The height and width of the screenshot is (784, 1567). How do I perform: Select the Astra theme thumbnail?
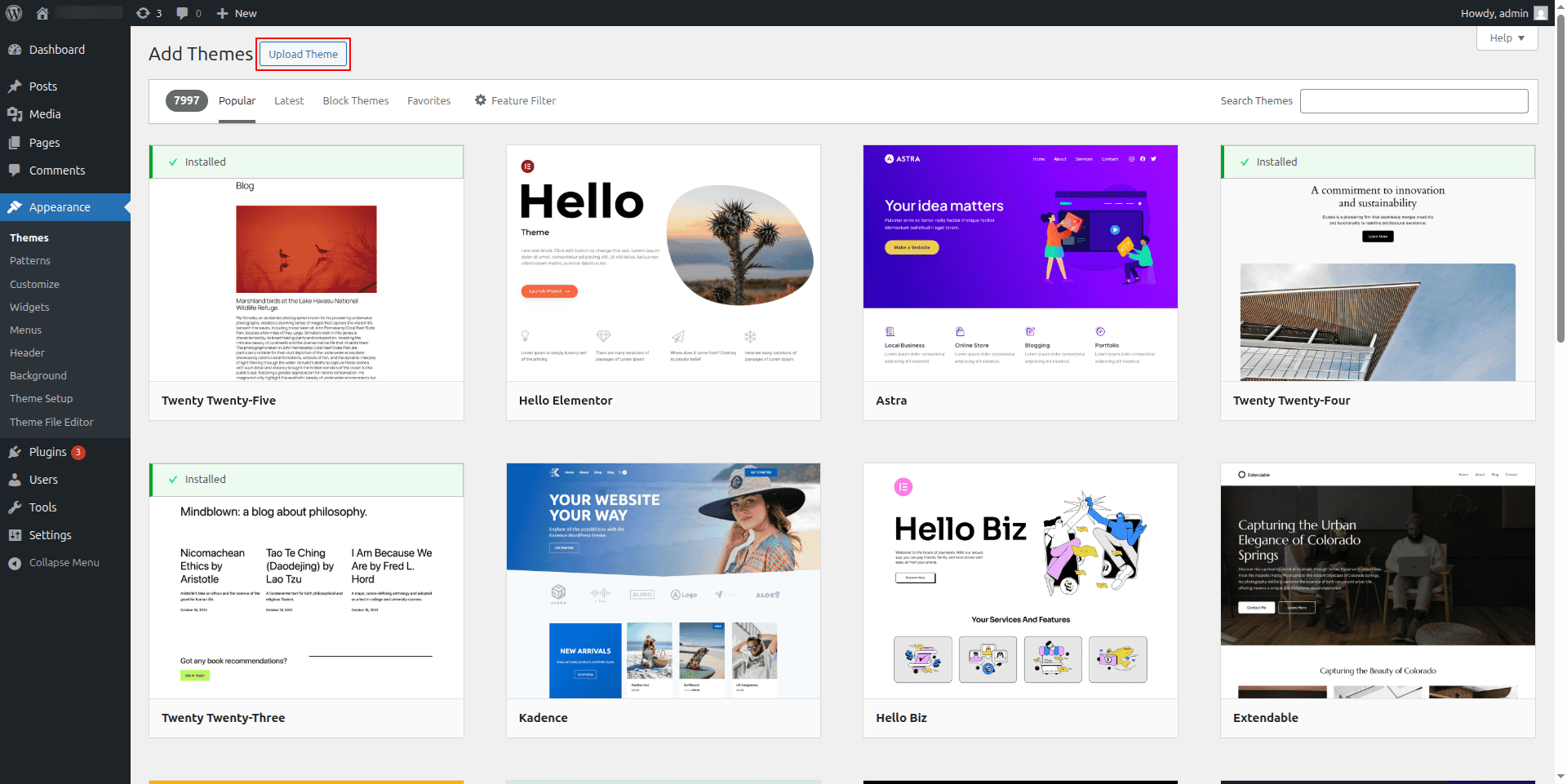point(1020,263)
